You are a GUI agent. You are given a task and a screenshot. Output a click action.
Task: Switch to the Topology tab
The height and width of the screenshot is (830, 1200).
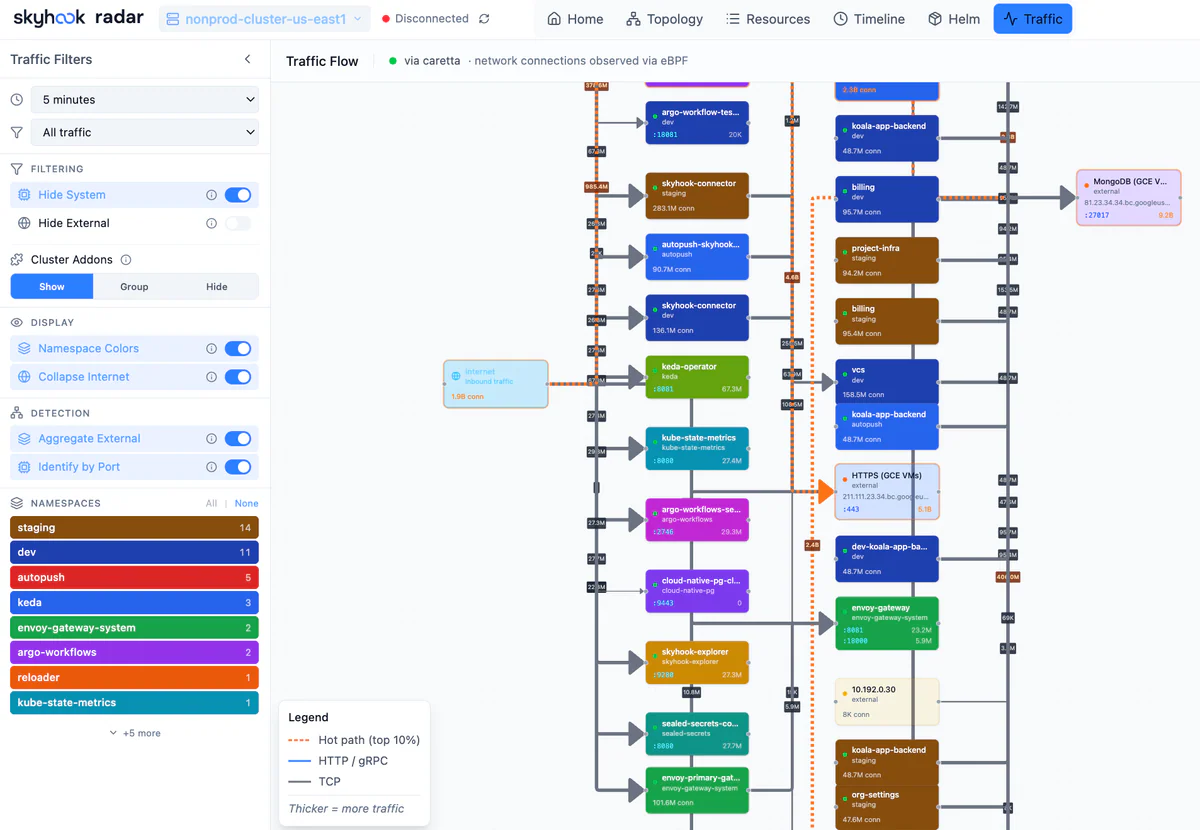tap(664, 19)
